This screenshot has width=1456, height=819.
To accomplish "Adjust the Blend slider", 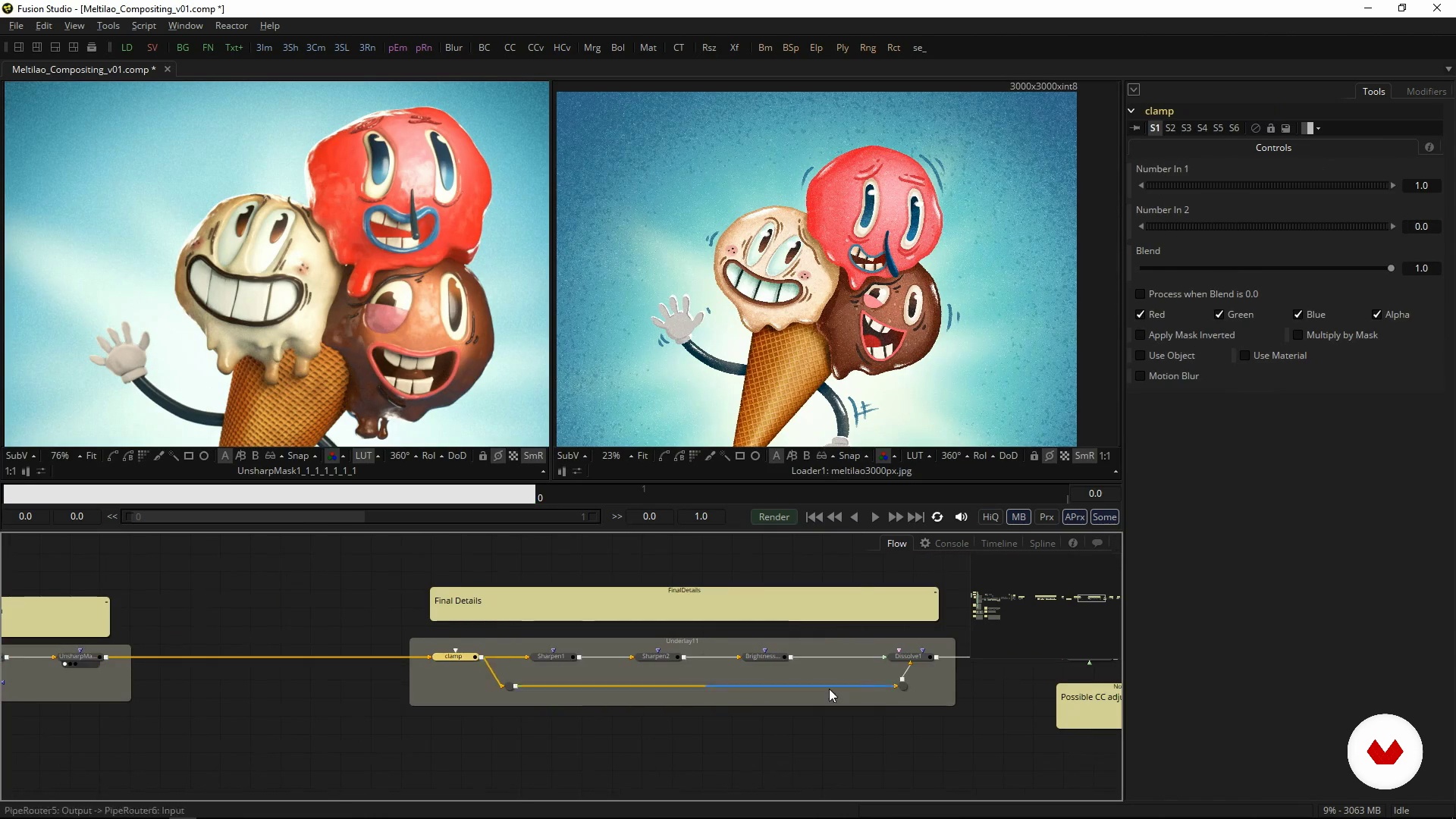I will point(1265,268).
